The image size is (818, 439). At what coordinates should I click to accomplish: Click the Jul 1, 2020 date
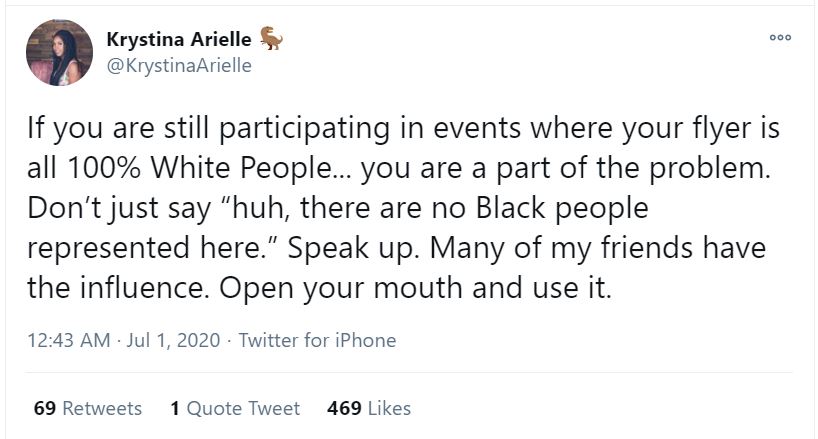tap(173, 340)
